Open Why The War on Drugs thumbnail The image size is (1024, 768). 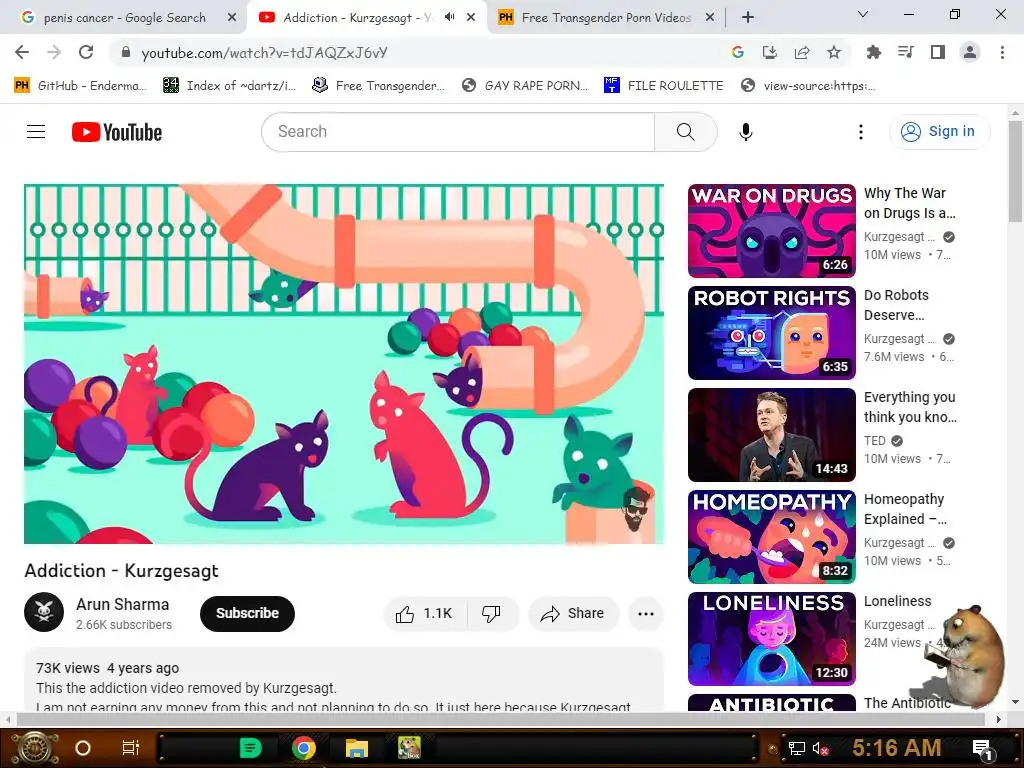771,231
